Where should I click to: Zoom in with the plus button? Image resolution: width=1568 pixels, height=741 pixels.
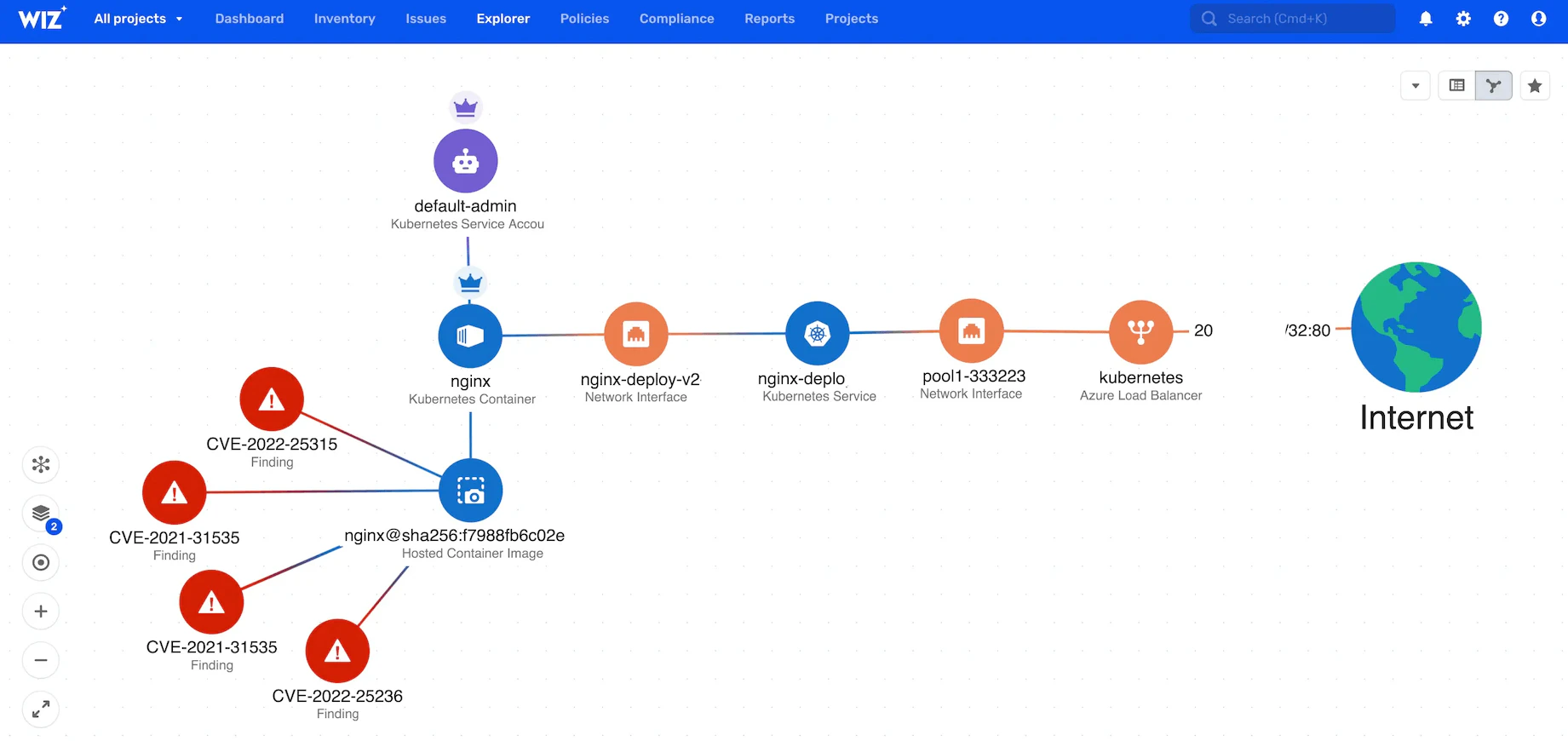(41, 612)
